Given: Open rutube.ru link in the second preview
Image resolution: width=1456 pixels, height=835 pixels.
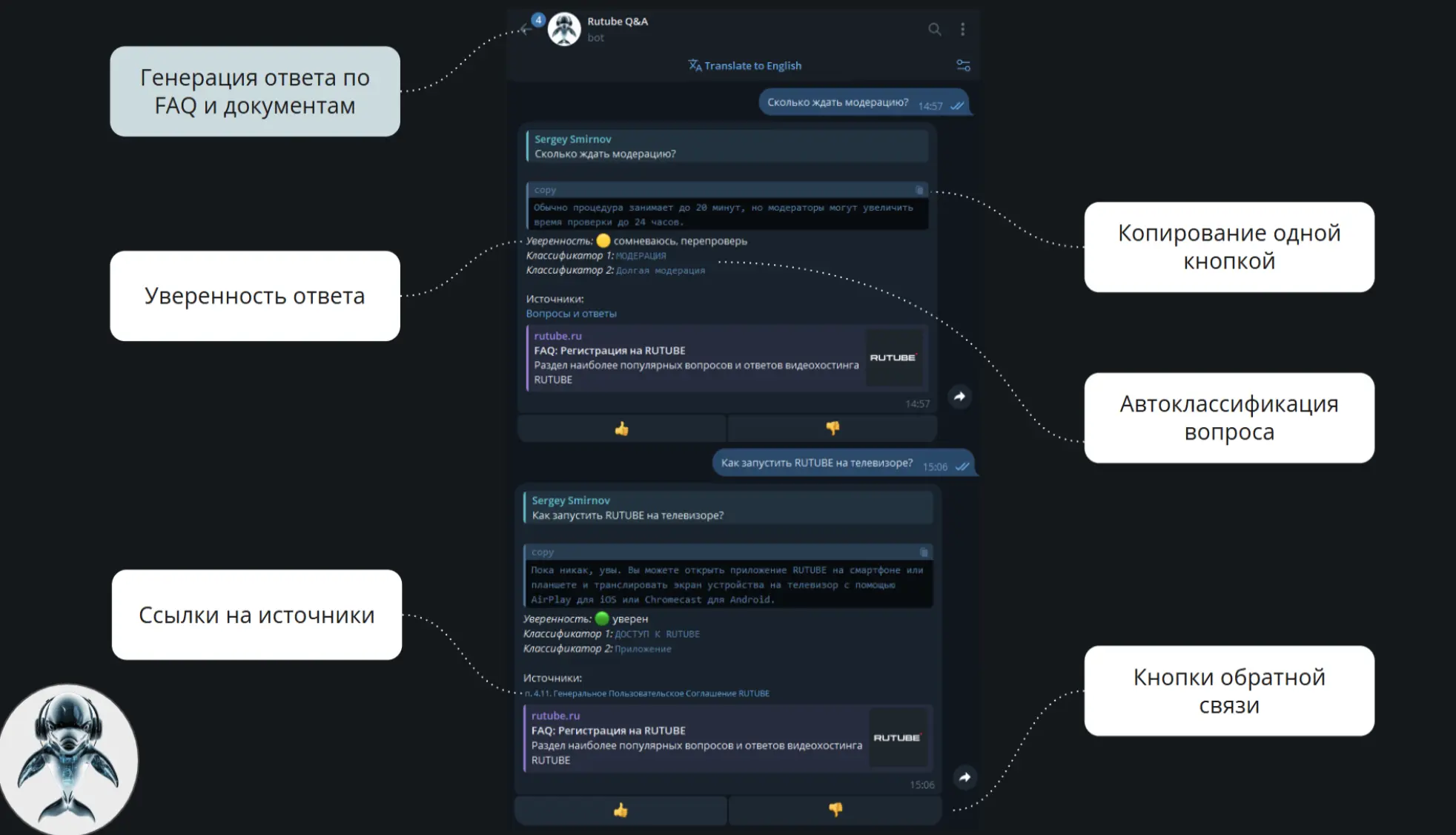Looking at the screenshot, I should pos(555,716).
